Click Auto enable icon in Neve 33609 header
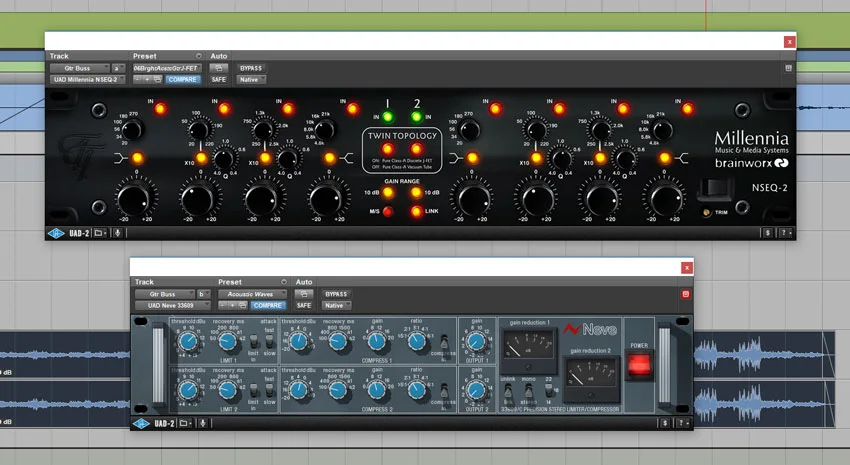 point(304,294)
